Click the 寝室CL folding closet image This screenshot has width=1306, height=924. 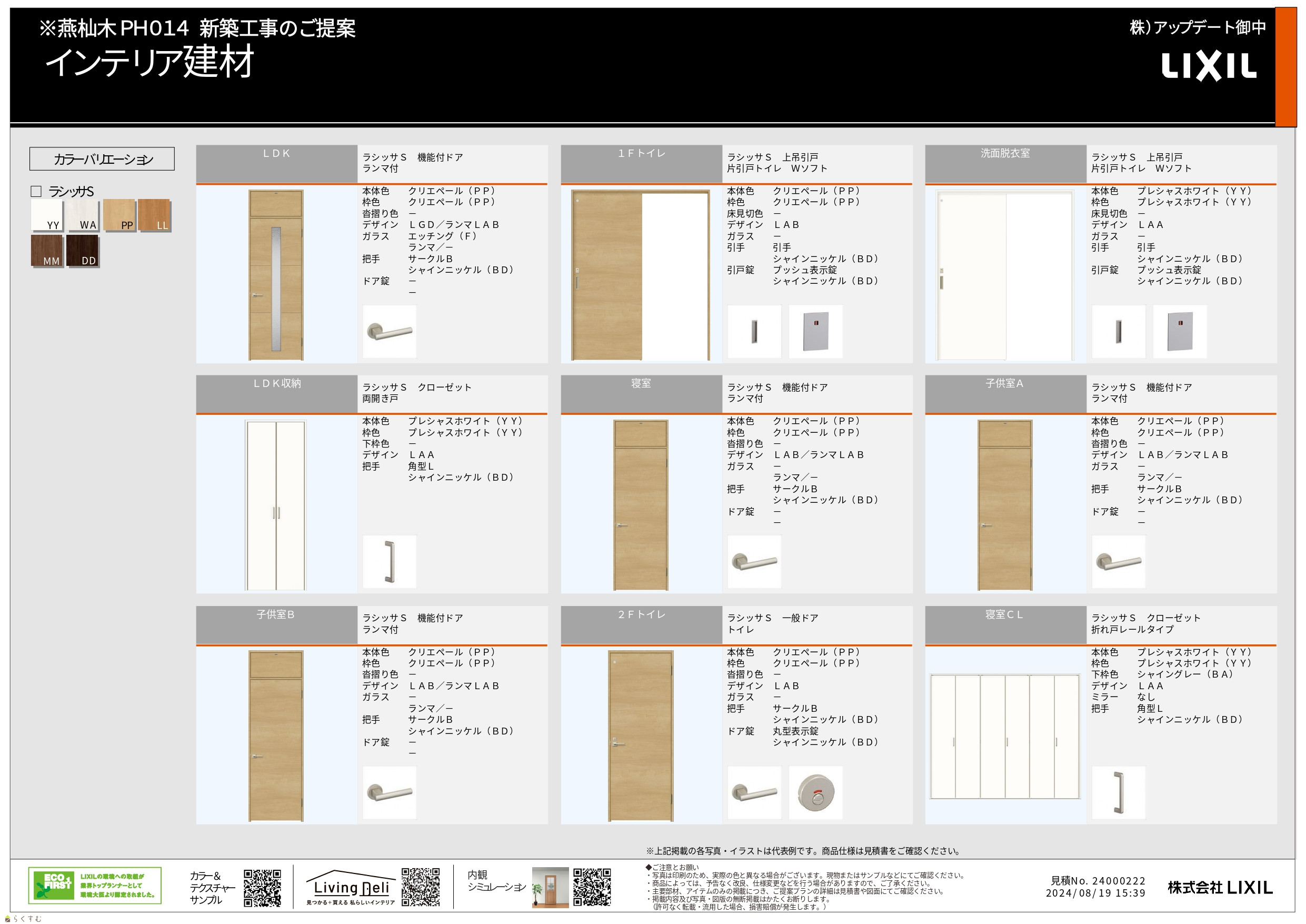1004,737
